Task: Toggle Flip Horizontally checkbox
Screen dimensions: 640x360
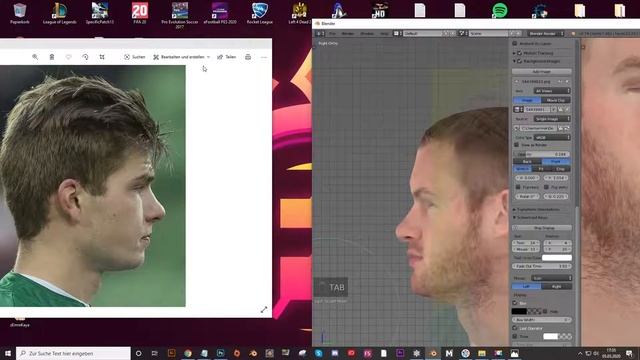Action: [x=518, y=187]
